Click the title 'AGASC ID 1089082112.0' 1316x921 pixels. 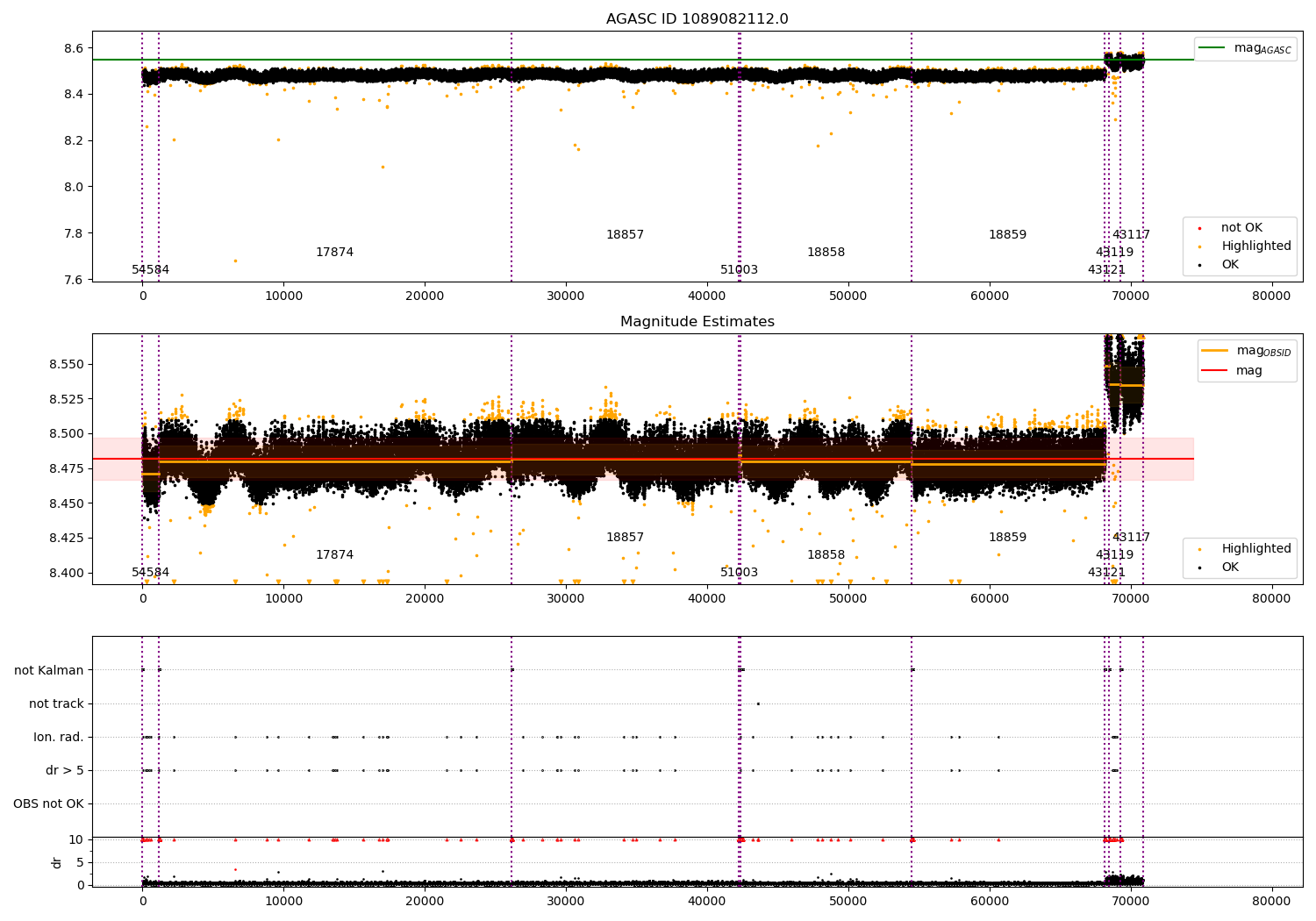tap(697, 19)
